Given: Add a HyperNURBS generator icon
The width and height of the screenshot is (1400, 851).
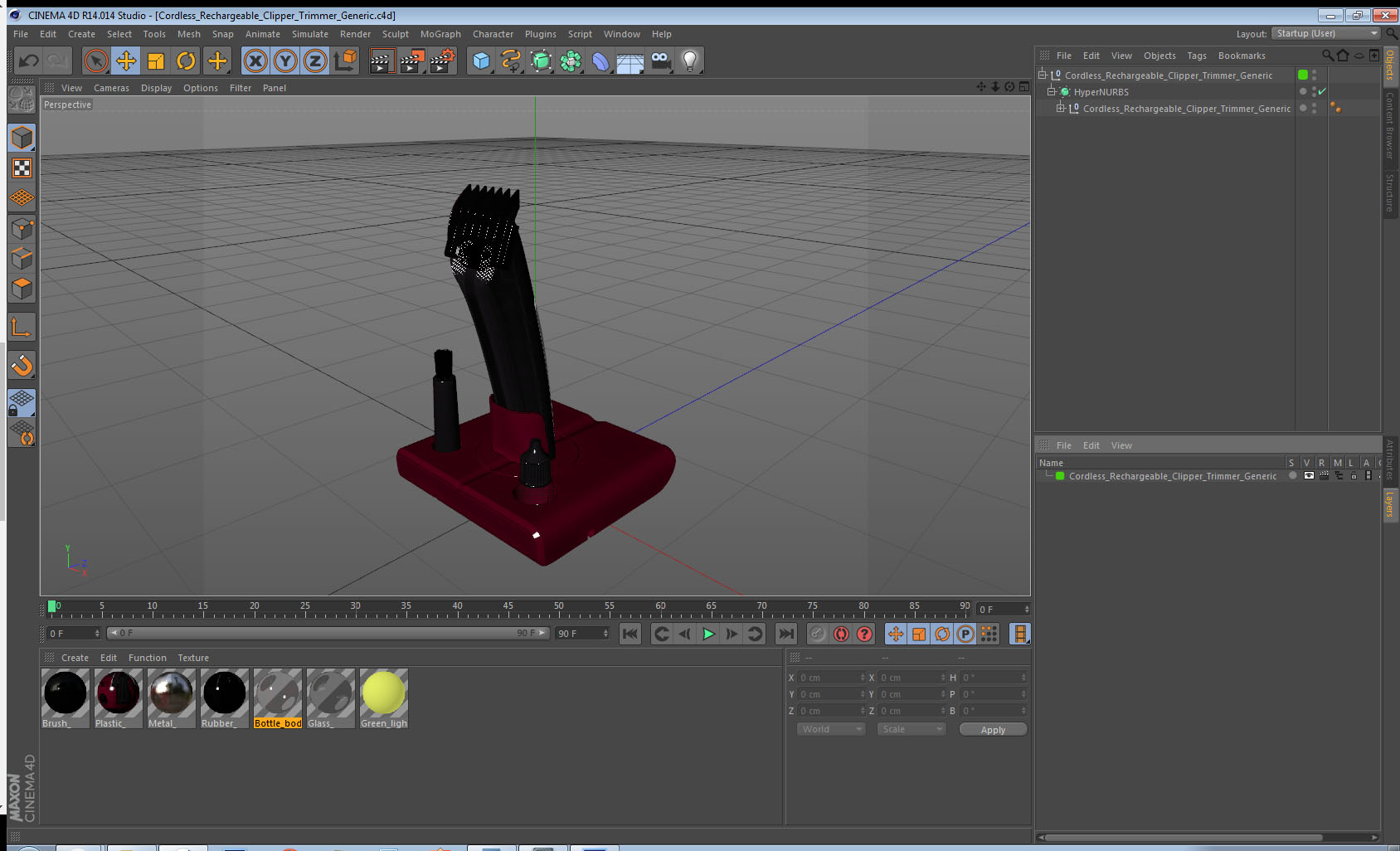Looking at the screenshot, I should (x=541, y=61).
